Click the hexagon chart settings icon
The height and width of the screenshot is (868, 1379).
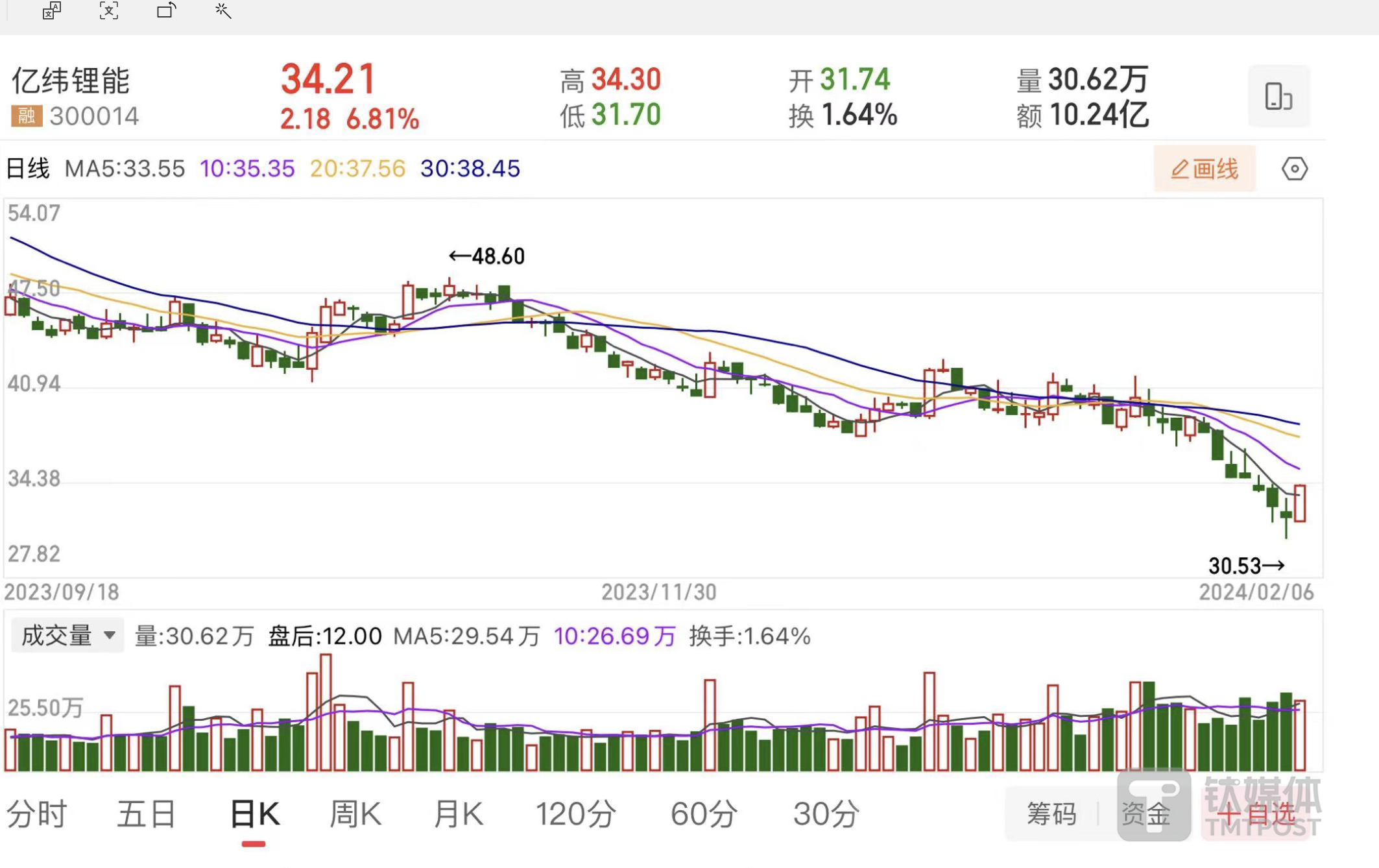[1294, 169]
